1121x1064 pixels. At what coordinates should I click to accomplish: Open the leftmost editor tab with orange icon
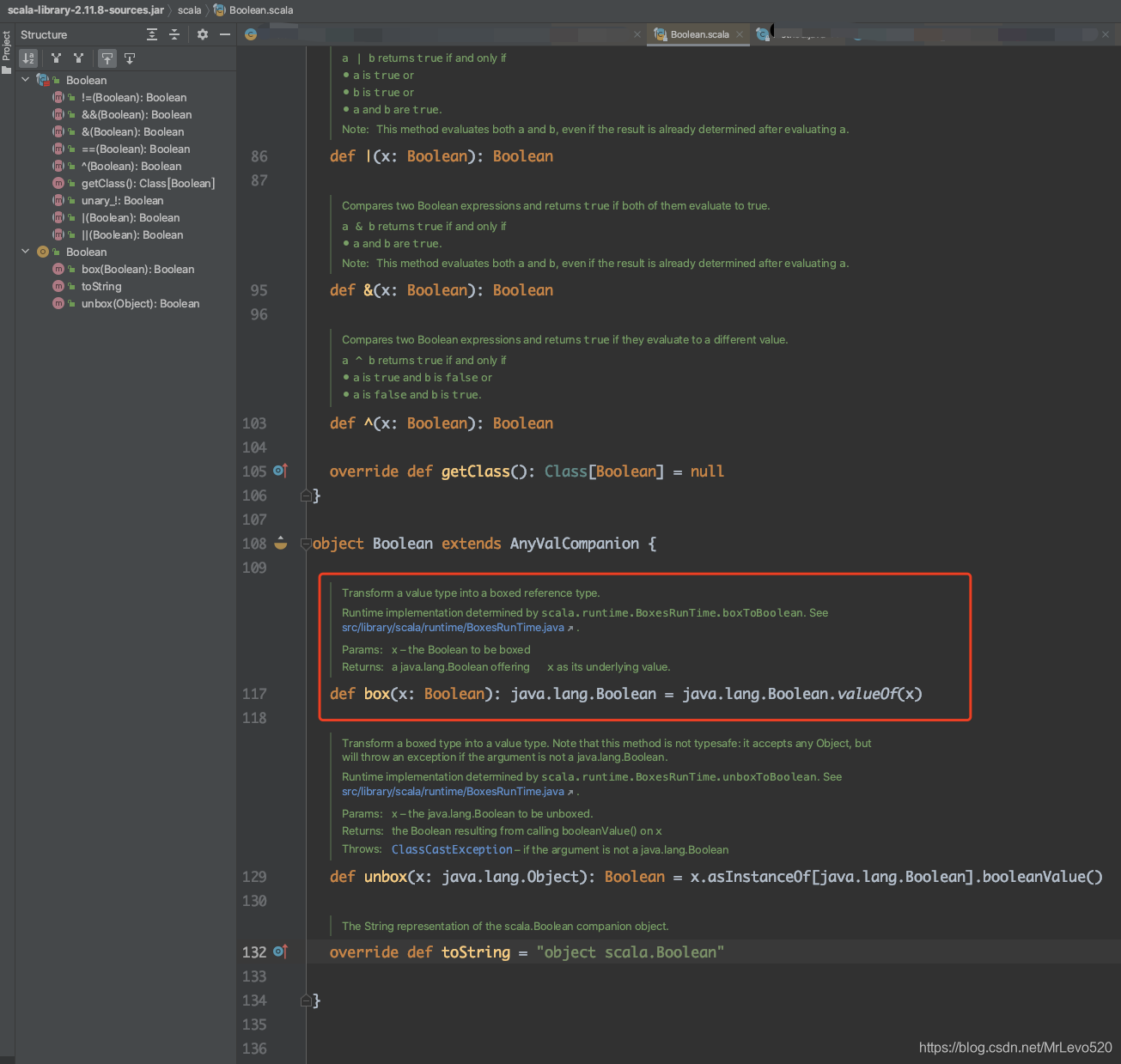click(251, 34)
